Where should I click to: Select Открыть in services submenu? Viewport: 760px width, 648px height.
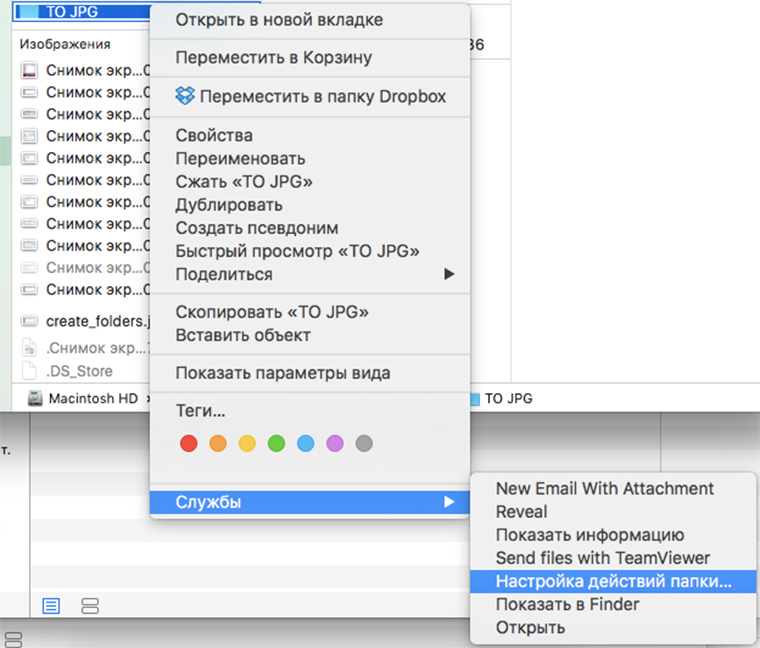pos(613,628)
